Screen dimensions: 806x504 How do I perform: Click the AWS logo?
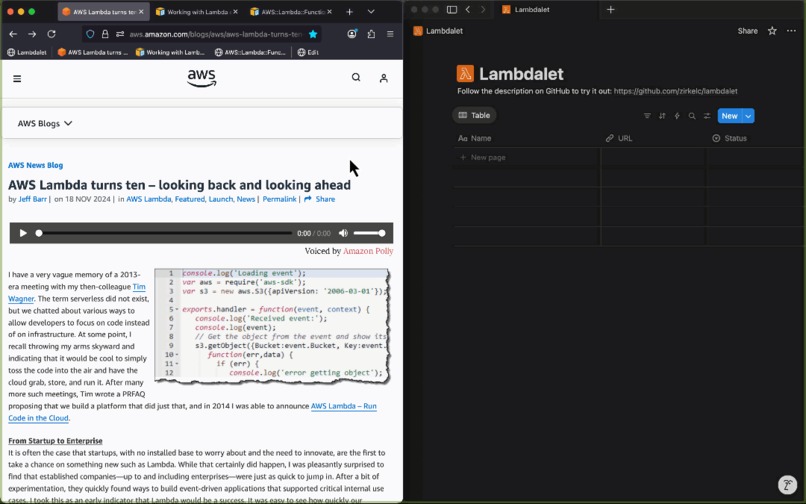click(x=202, y=78)
